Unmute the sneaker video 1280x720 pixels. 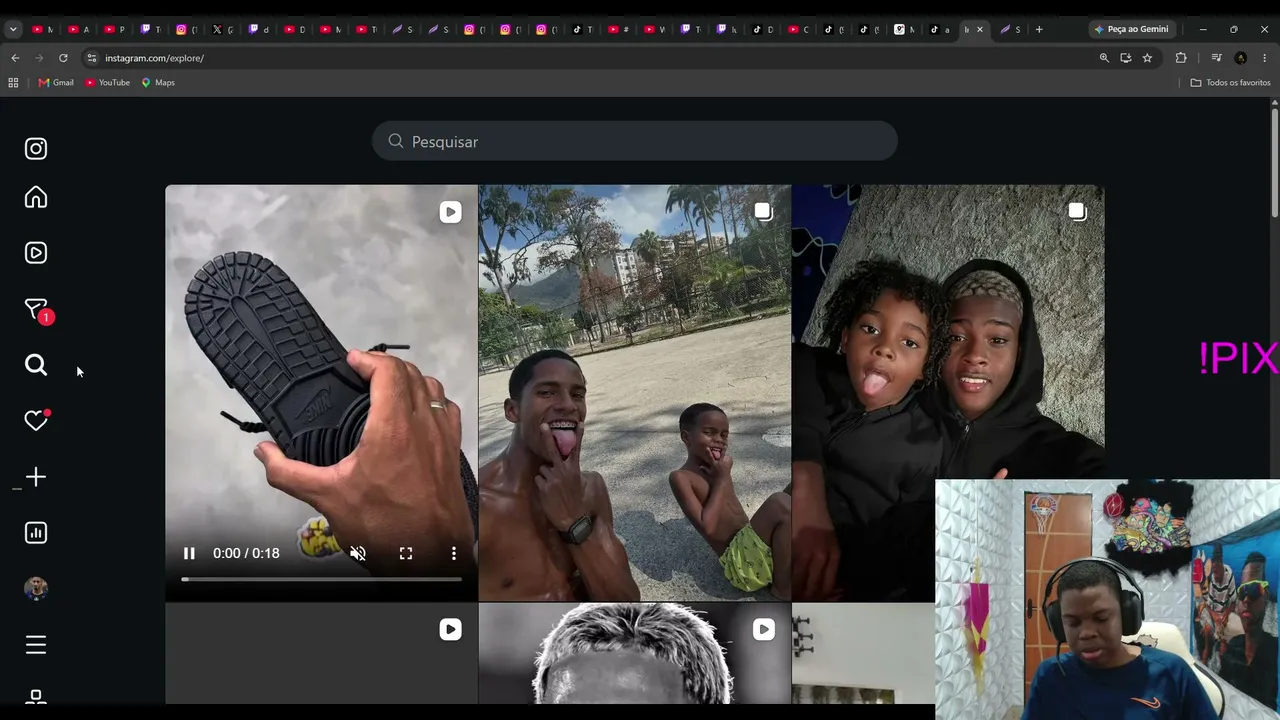[358, 553]
